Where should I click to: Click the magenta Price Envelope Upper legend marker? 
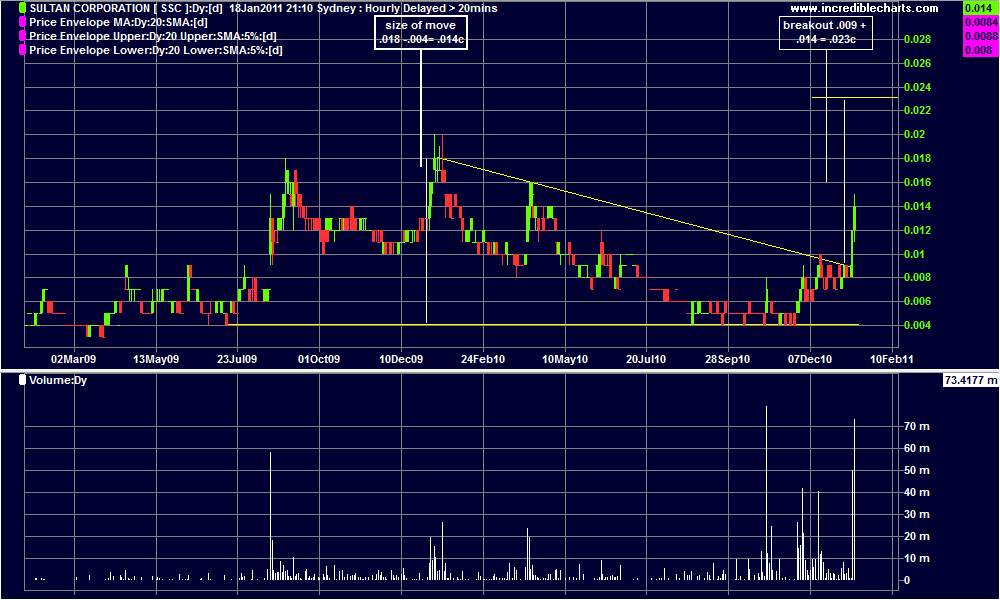(x=22, y=36)
